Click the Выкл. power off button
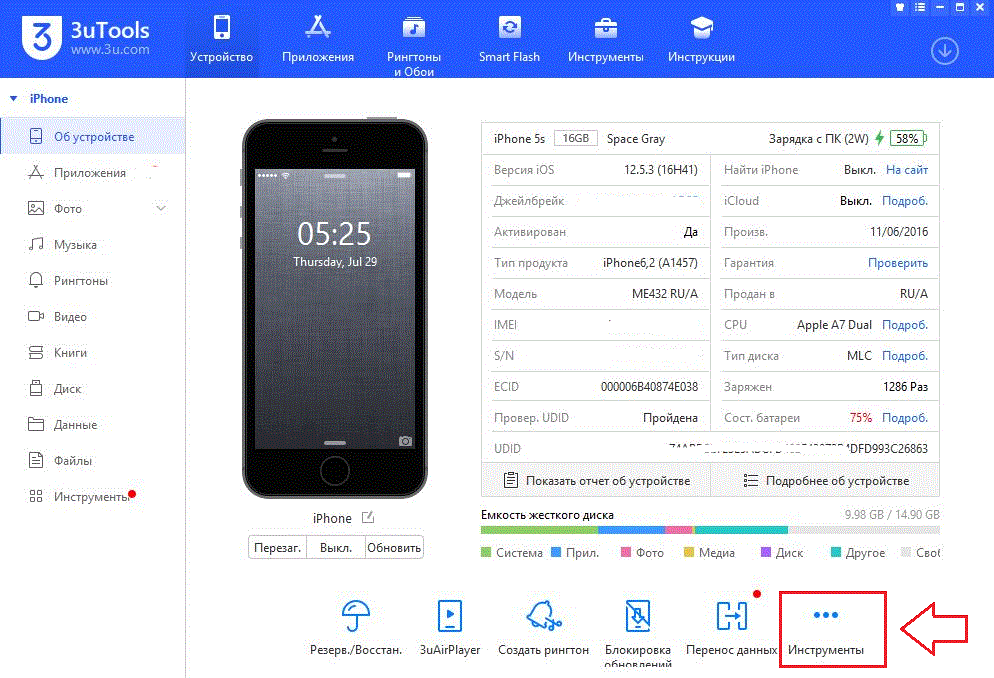This screenshot has width=994, height=678. pos(335,547)
